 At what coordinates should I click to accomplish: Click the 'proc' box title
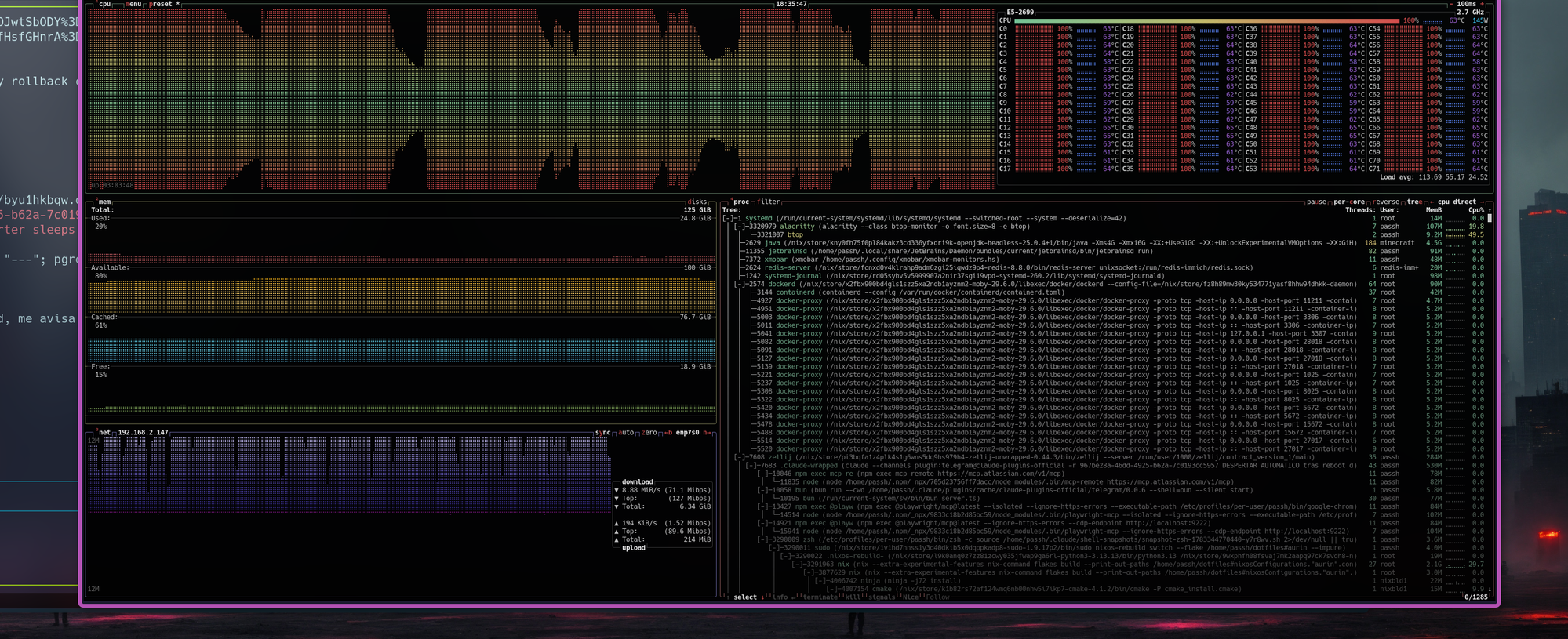pos(740,202)
